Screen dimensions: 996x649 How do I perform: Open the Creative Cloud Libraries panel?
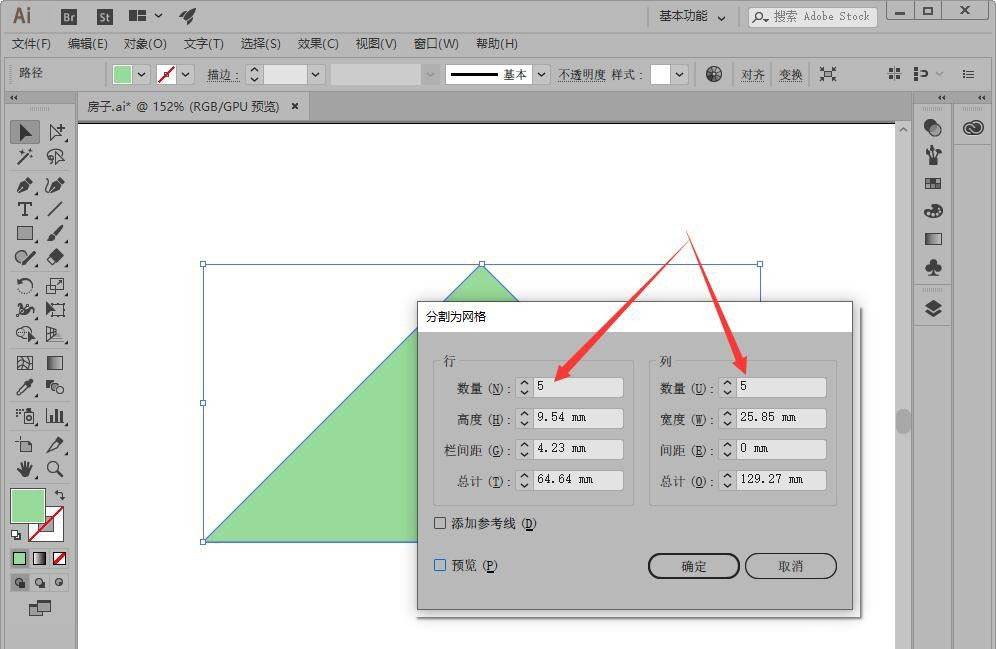click(x=973, y=128)
